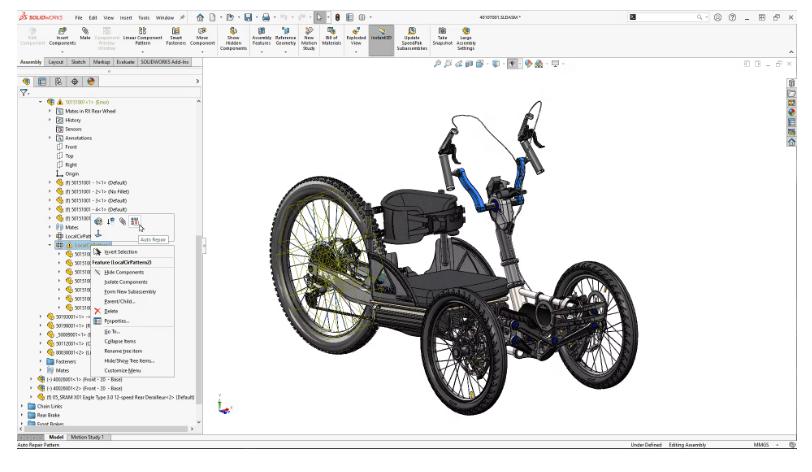This screenshot has height=472, width=812.
Task: Open Large Assembly Settings
Action: coord(466,37)
